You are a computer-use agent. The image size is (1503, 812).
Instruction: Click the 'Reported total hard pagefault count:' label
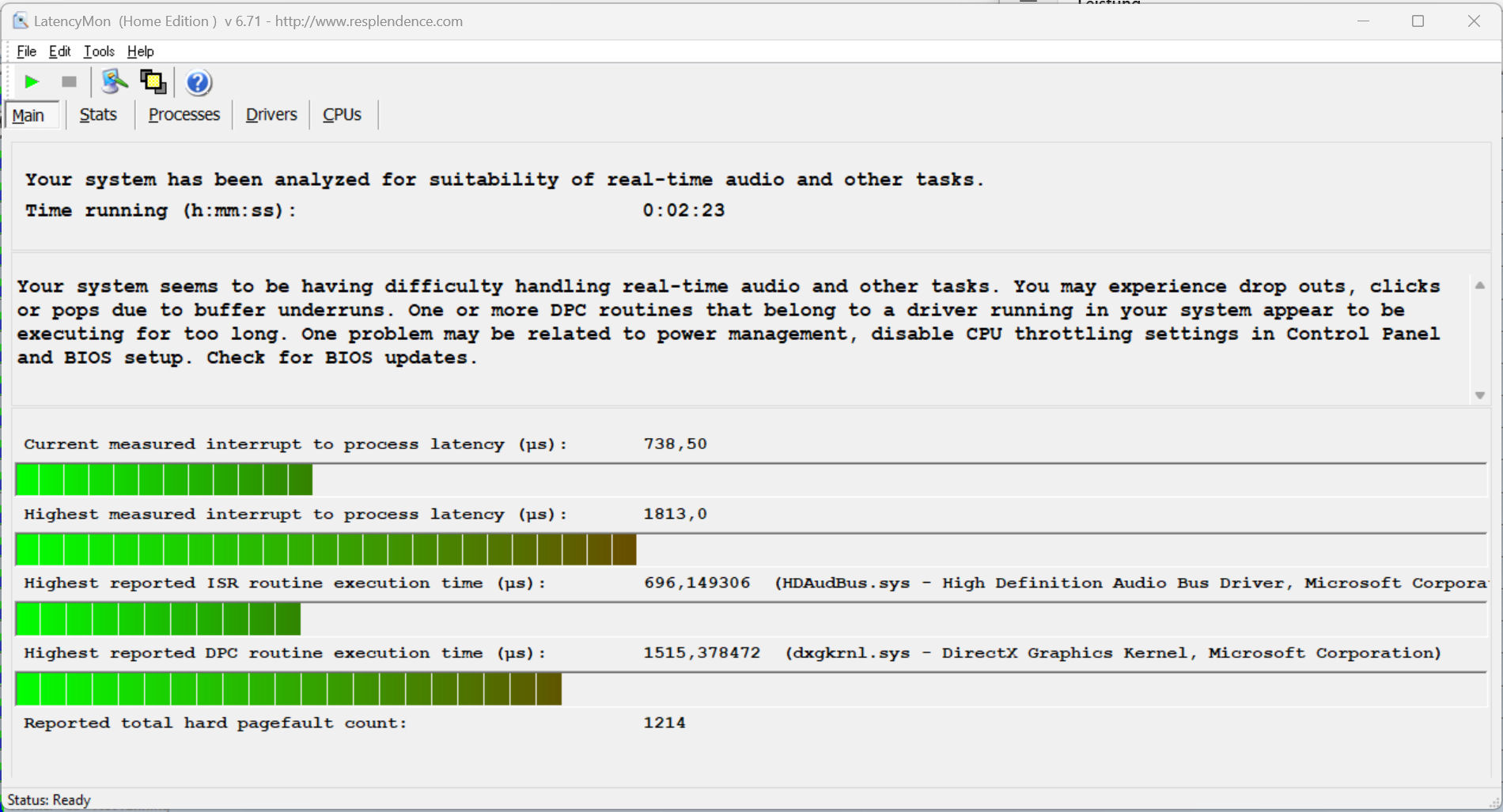click(x=215, y=723)
